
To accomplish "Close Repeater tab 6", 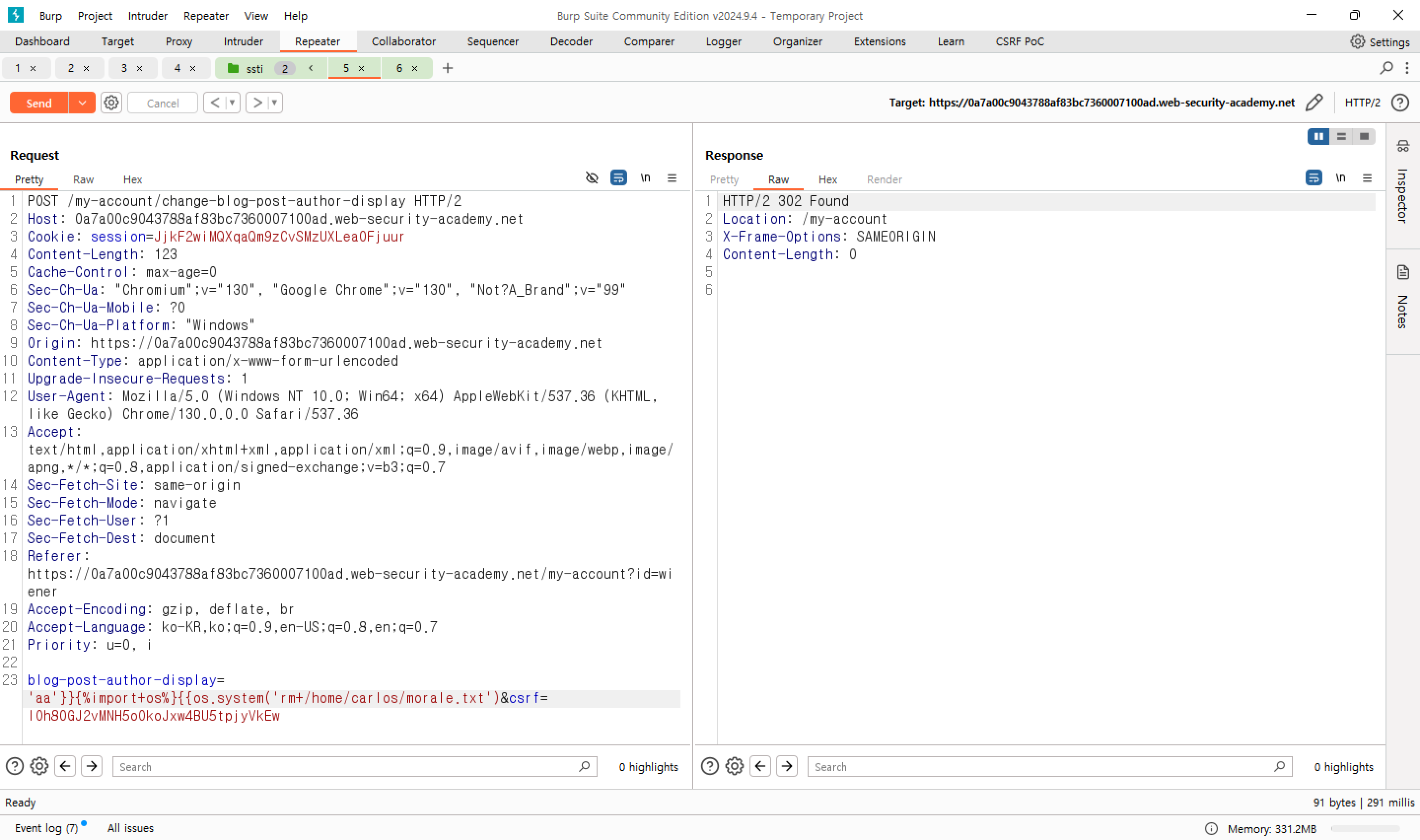I will click(414, 68).
